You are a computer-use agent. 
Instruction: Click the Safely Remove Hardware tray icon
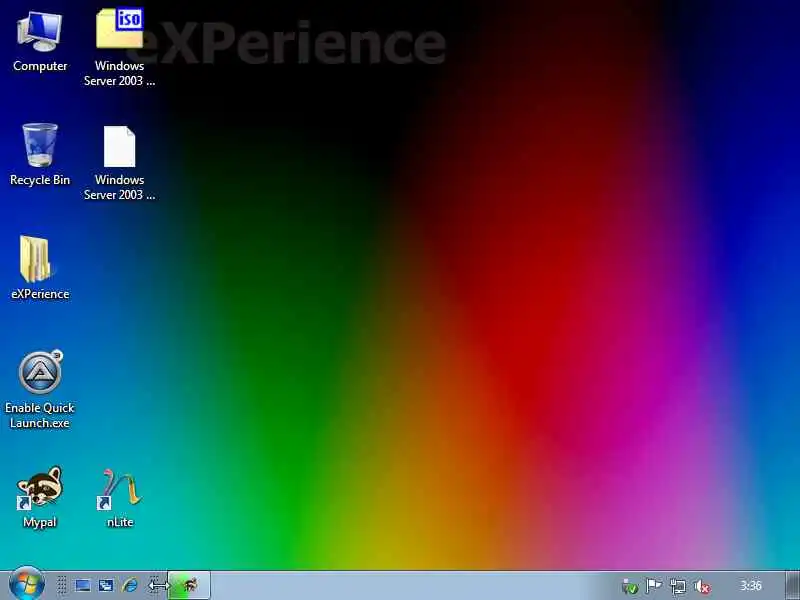(630, 586)
